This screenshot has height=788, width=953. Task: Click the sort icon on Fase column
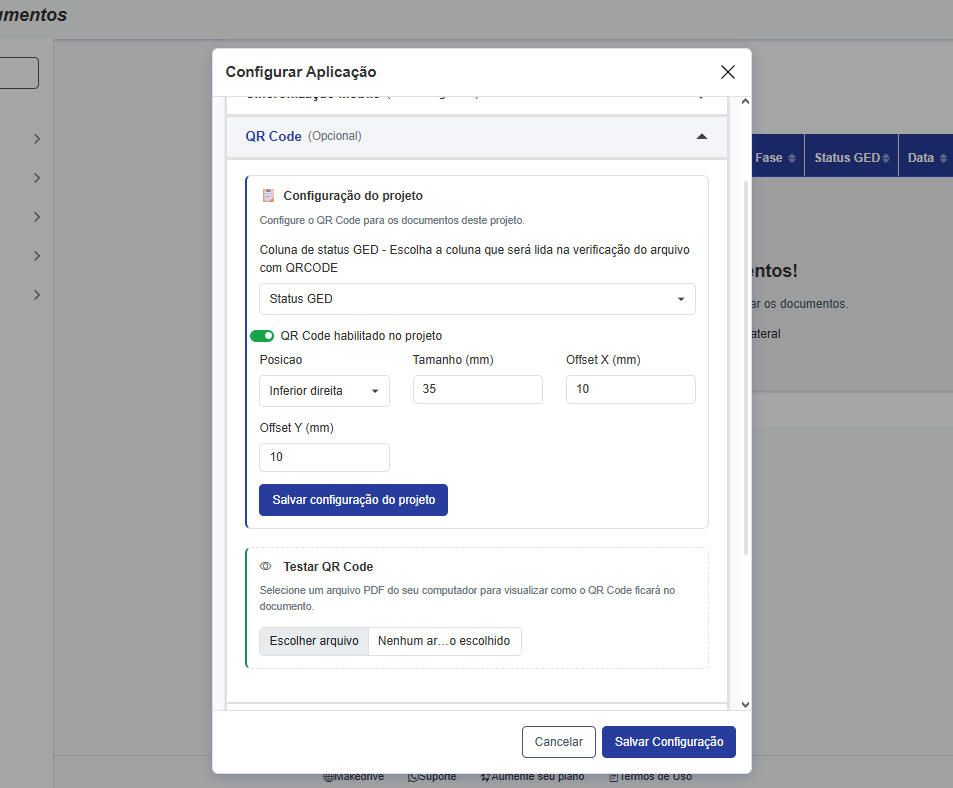(792, 159)
